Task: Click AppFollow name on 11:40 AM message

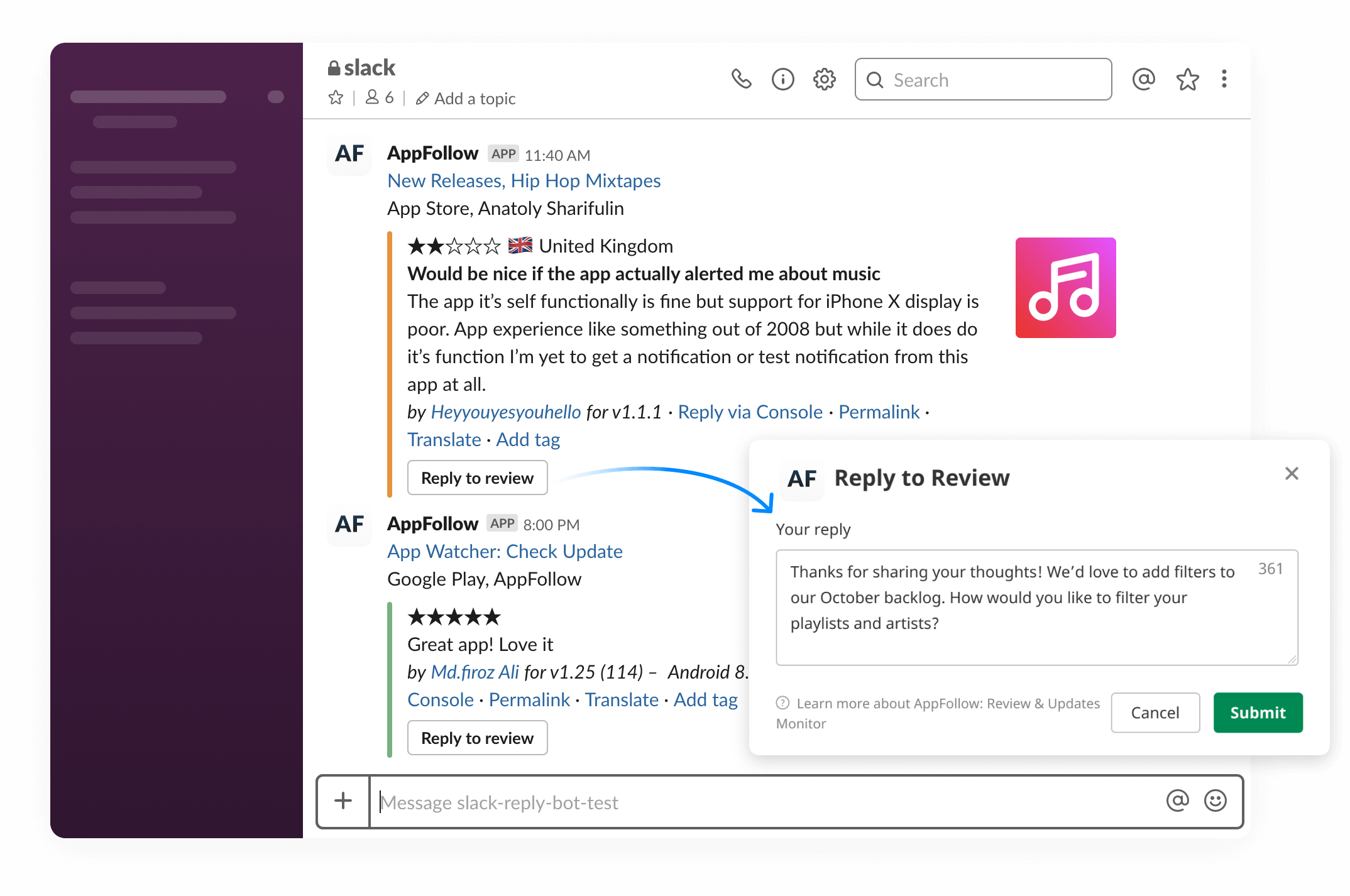Action: pos(432,153)
